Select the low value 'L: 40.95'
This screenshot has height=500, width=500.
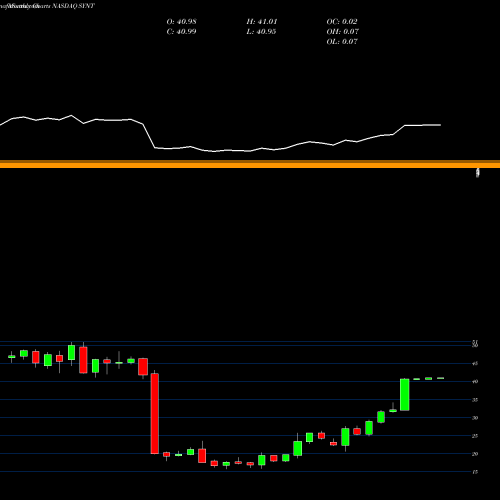[x=261, y=32]
